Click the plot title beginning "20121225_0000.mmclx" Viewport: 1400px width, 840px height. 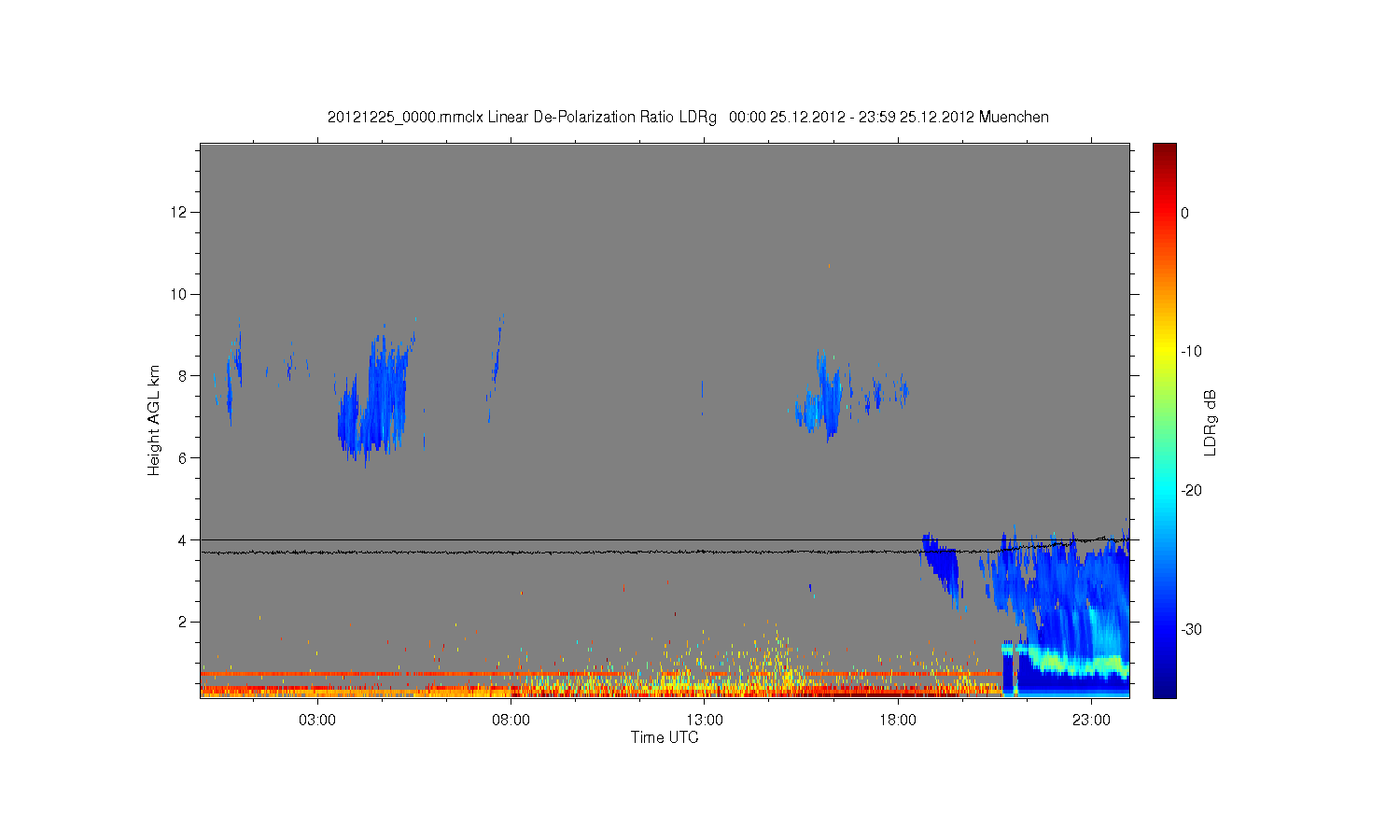coord(688,117)
